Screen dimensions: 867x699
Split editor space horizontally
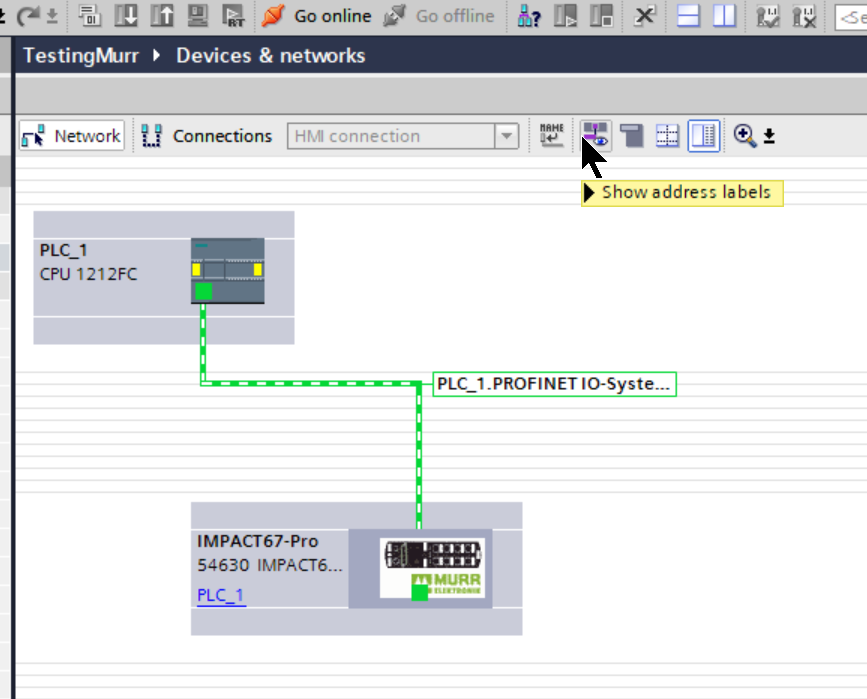688,16
